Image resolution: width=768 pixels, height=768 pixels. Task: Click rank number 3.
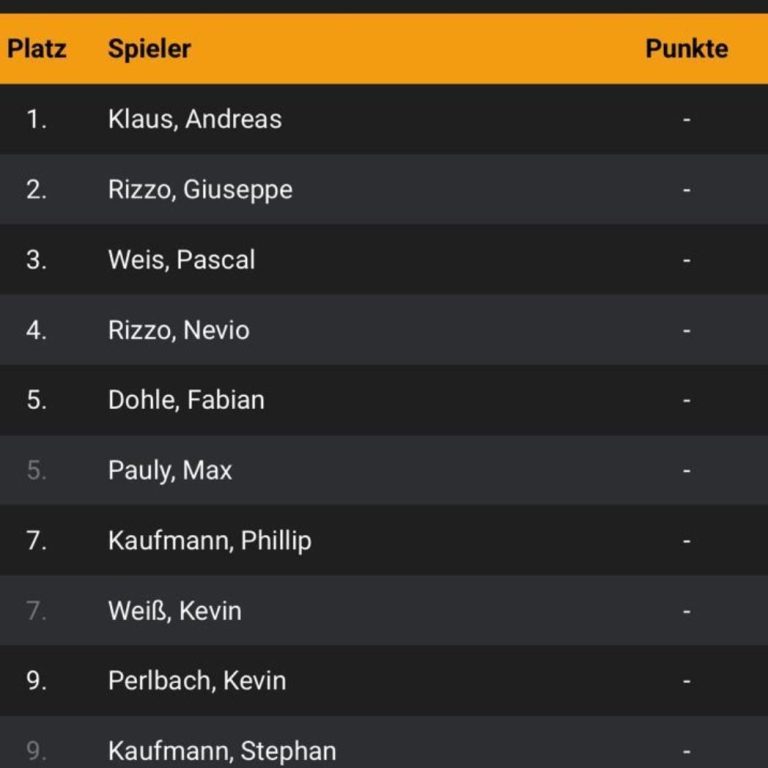(x=37, y=260)
